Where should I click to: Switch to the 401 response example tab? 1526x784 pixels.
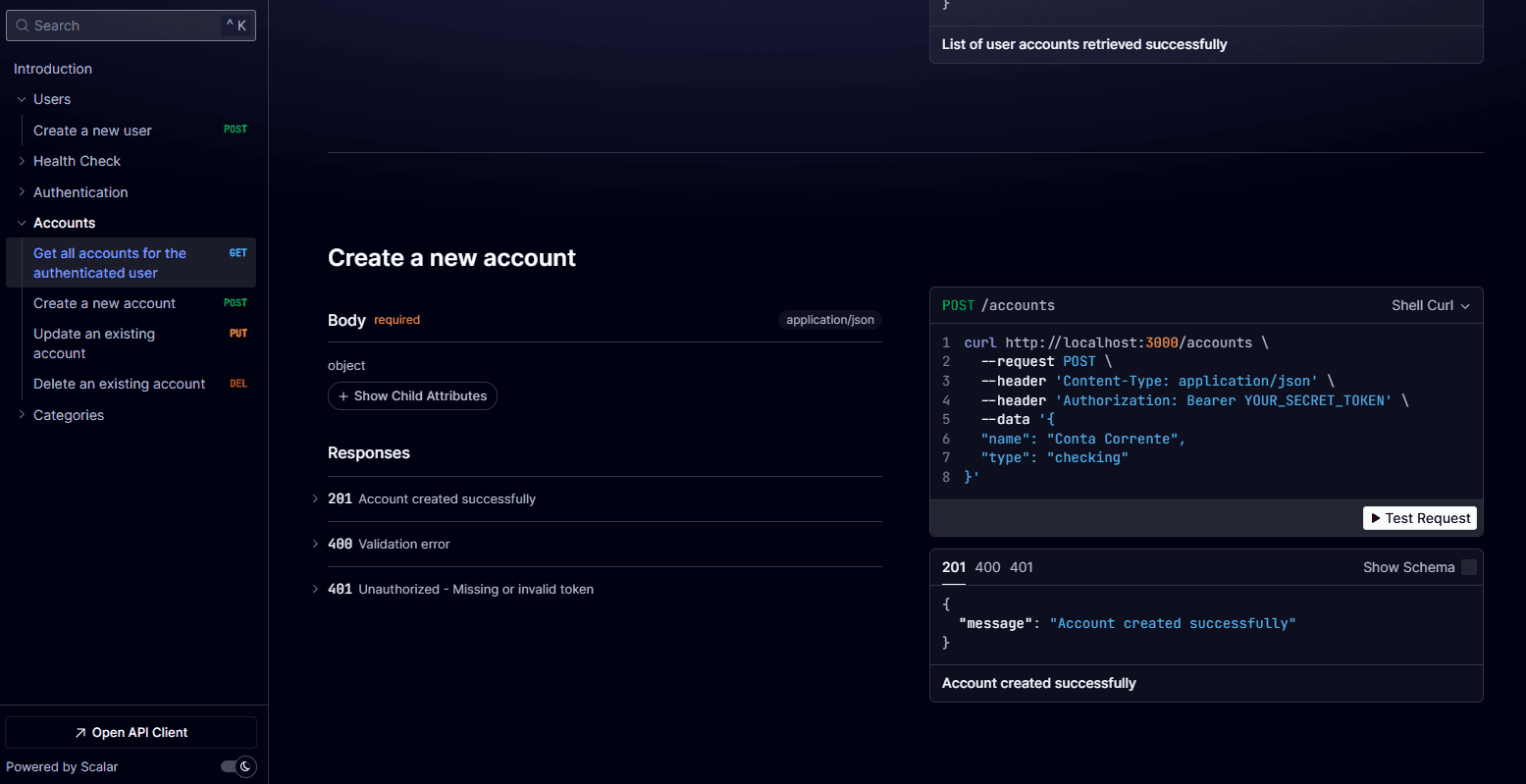coord(1021,567)
